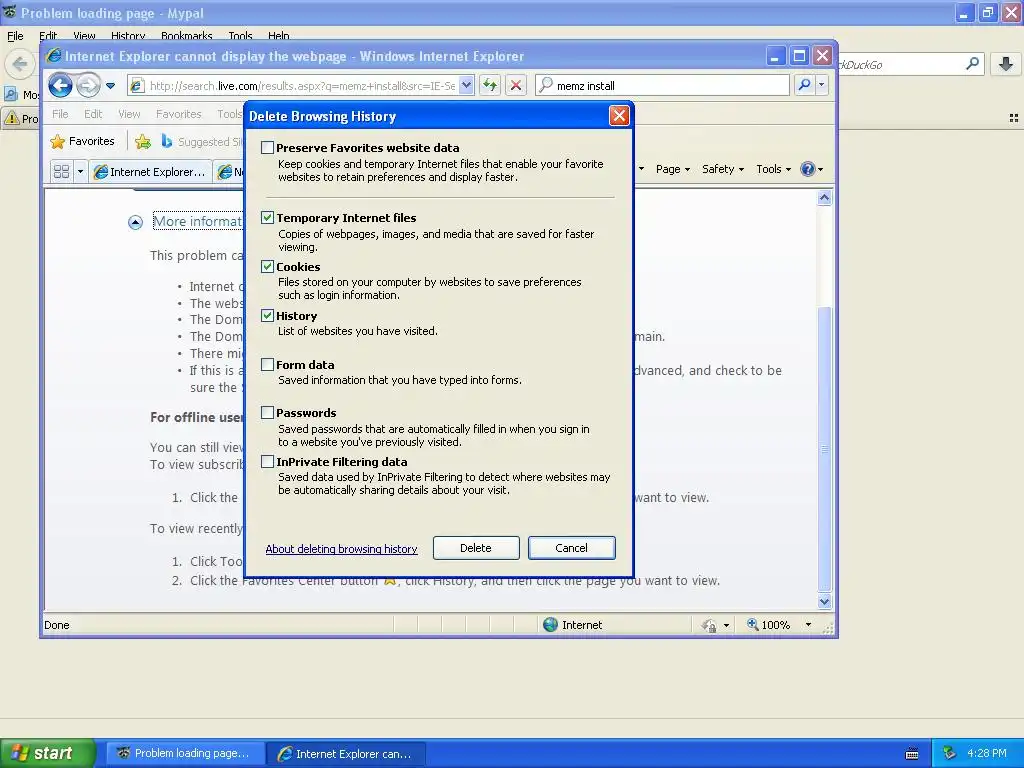The width and height of the screenshot is (1024, 768).
Task: Click the Mypal downloads arrow icon
Action: click(1006, 63)
